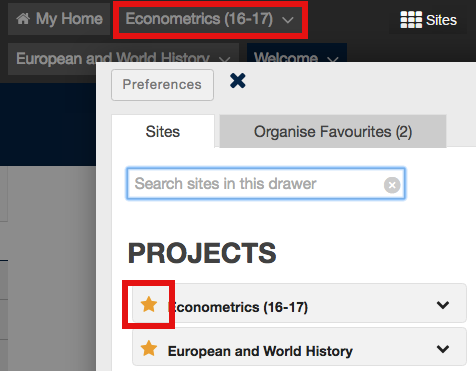This screenshot has width=476, height=371.
Task: Open the Sites grid icon
Action: click(411, 20)
